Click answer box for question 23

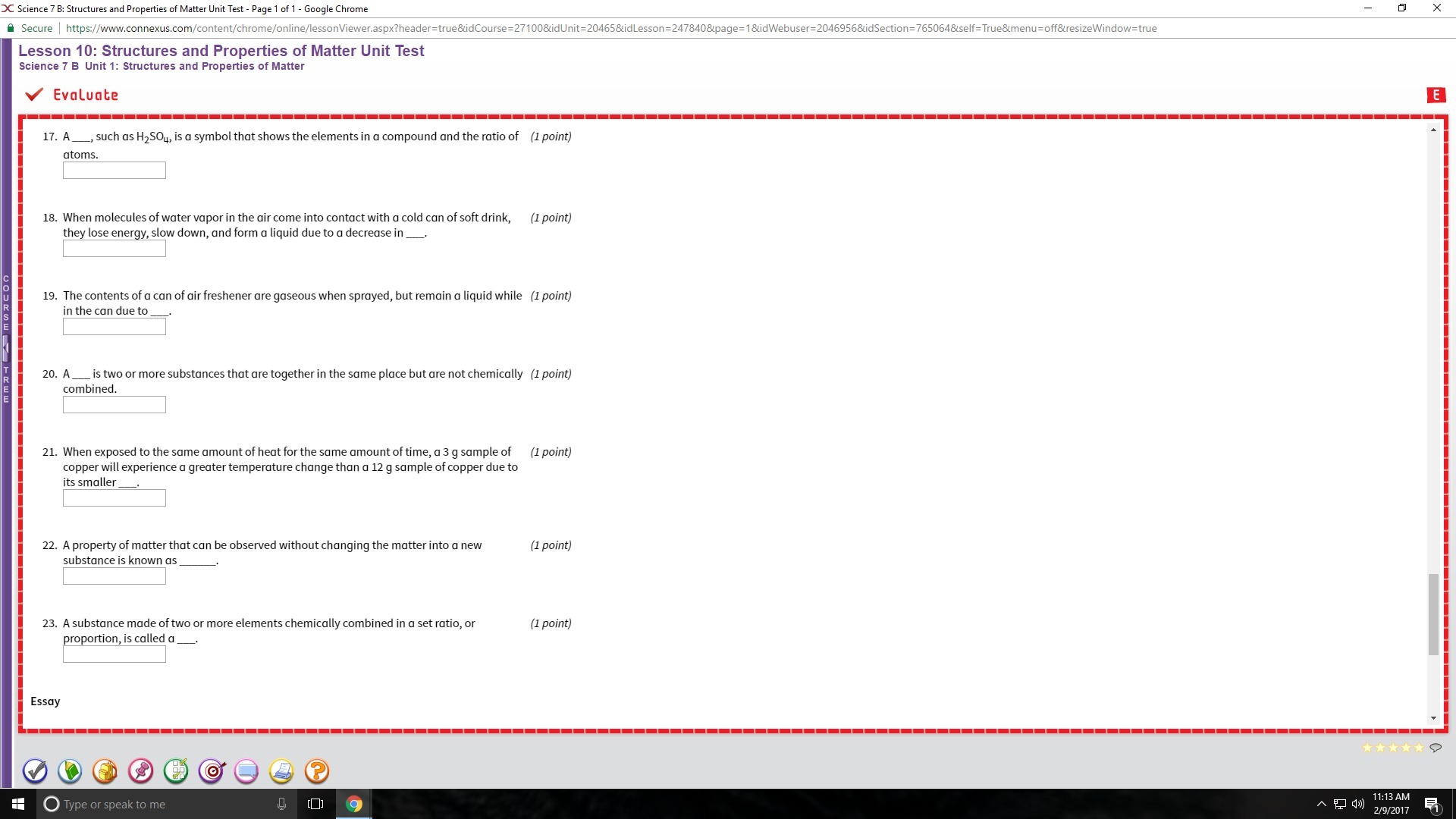coord(115,654)
